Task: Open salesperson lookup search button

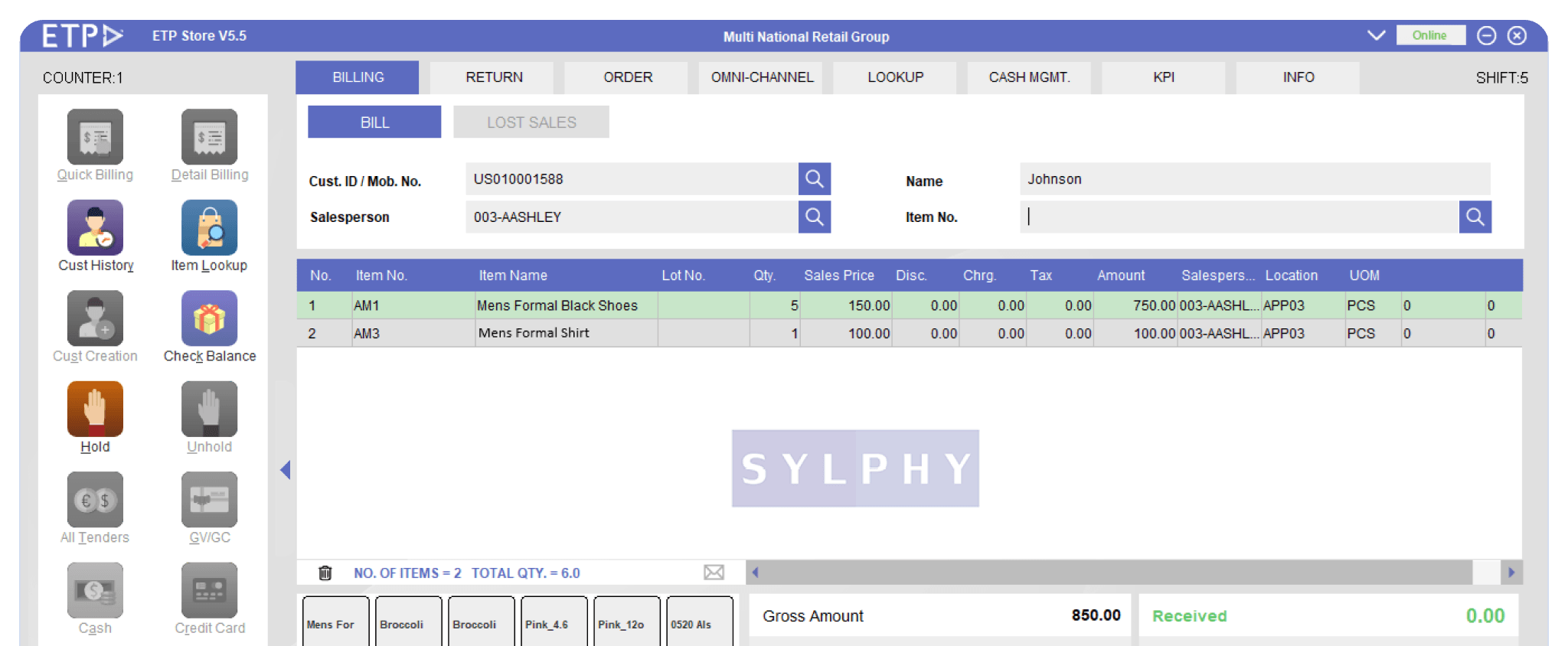Action: (x=814, y=217)
